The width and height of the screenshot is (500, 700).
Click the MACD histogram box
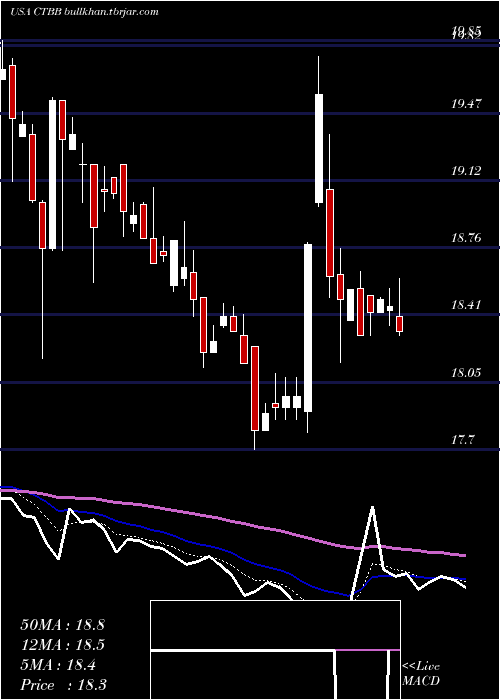(275, 650)
